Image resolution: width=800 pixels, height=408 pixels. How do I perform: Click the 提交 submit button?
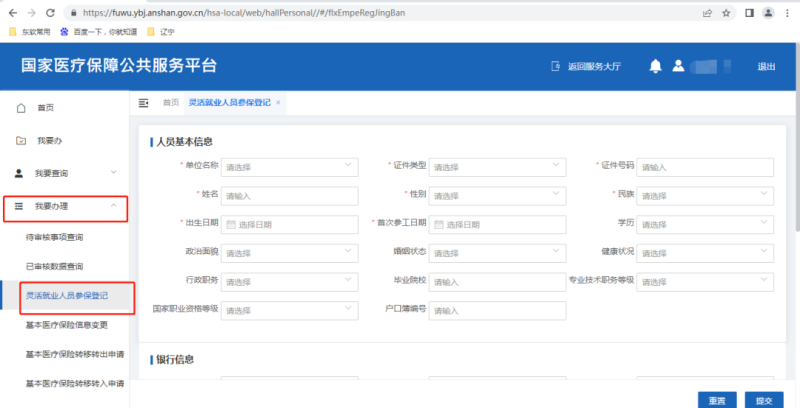(764, 399)
